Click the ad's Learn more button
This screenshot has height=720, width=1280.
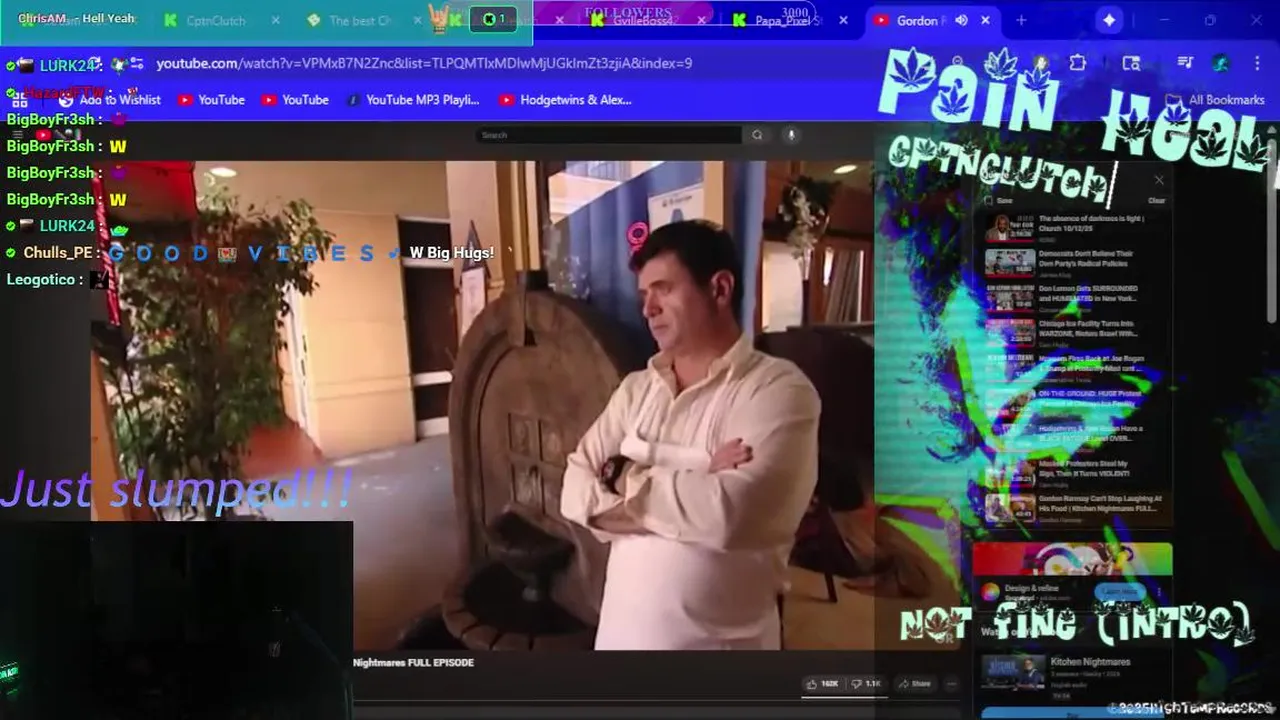pyautogui.click(x=1119, y=592)
